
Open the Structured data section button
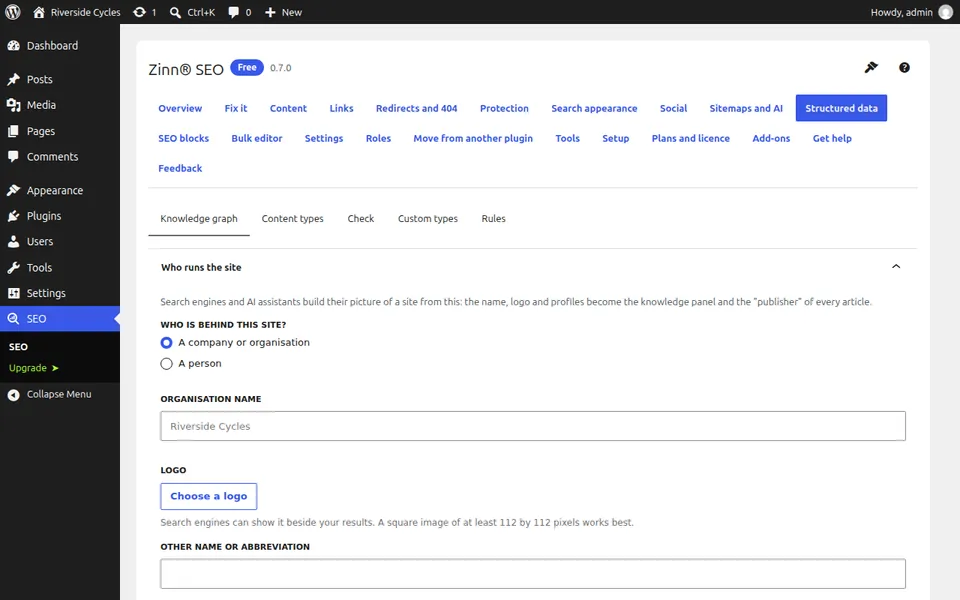(841, 108)
